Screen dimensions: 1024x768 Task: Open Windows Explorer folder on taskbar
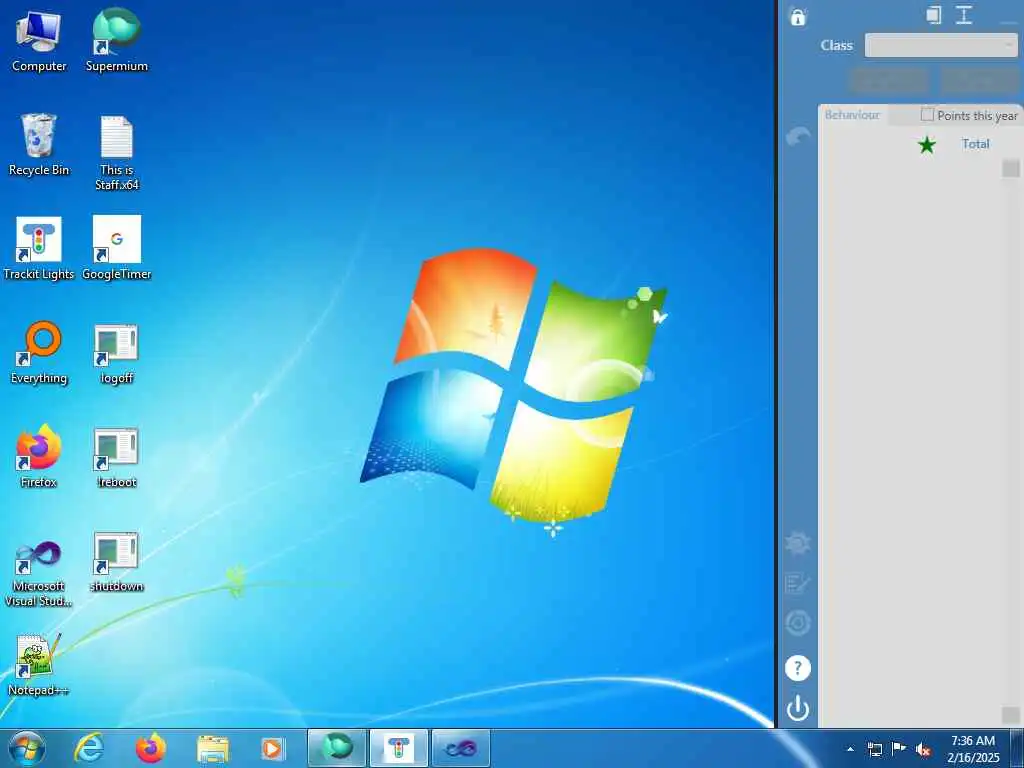coord(213,749)
